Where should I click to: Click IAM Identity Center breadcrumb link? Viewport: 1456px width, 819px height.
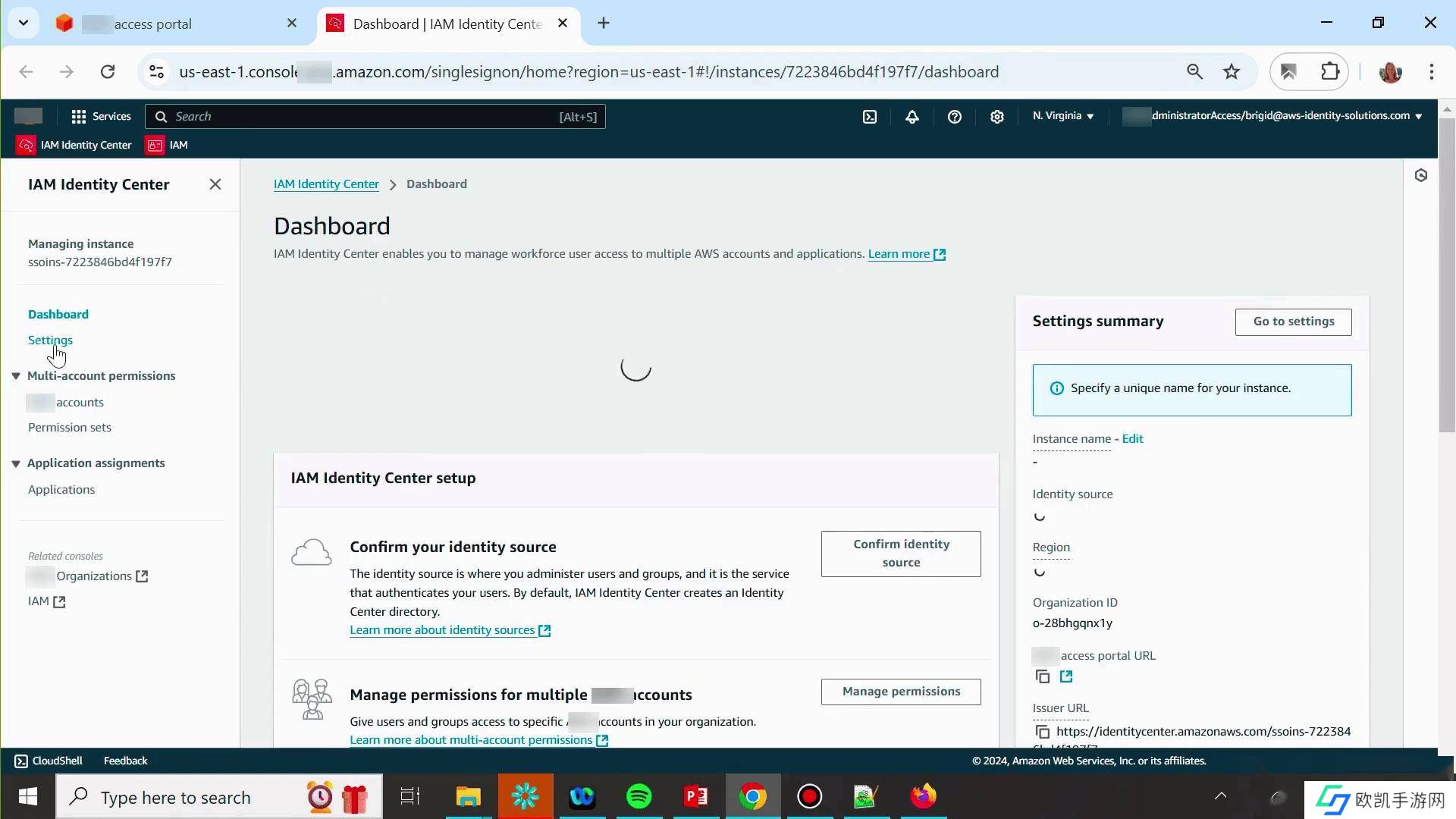[x=326, y=184]
